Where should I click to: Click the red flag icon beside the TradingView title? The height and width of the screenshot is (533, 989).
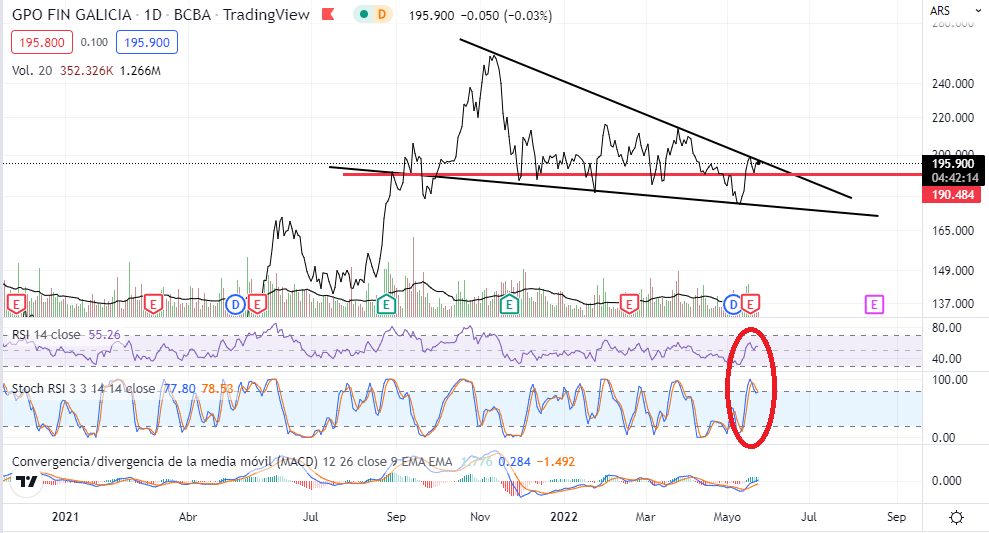[328, 15]
